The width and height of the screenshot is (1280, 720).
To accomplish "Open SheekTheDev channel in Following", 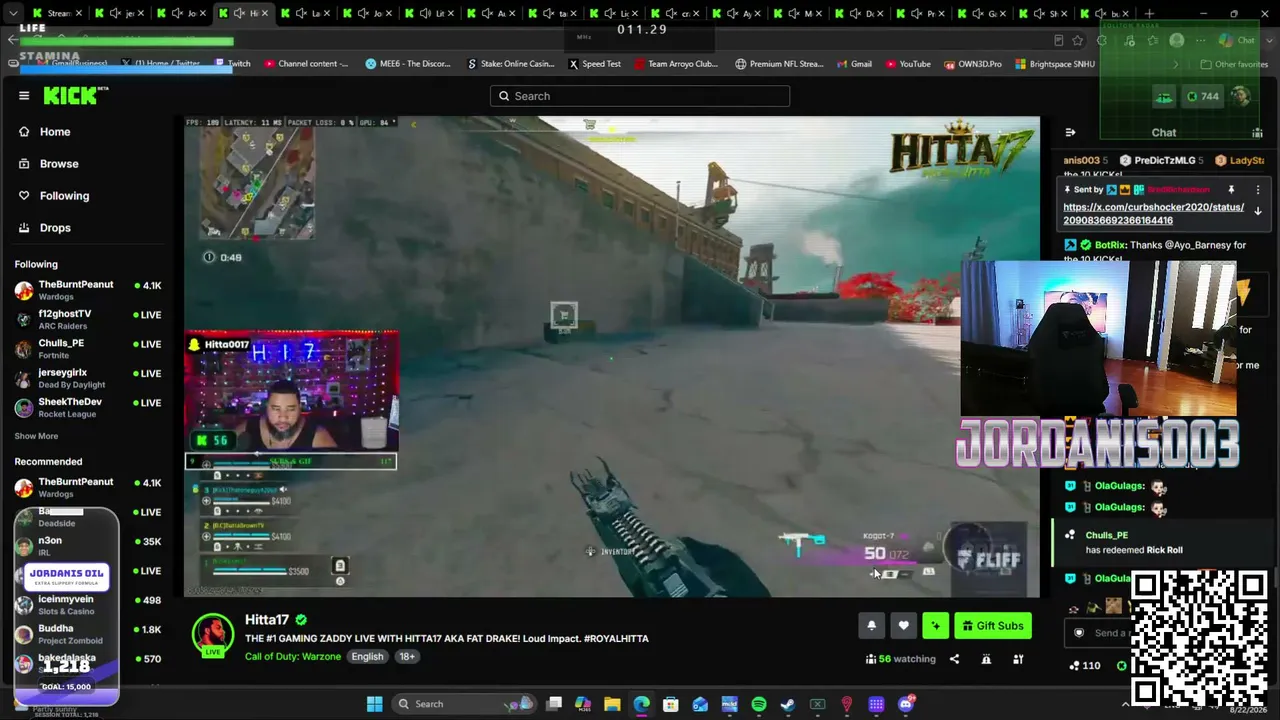I will (88, 407).
